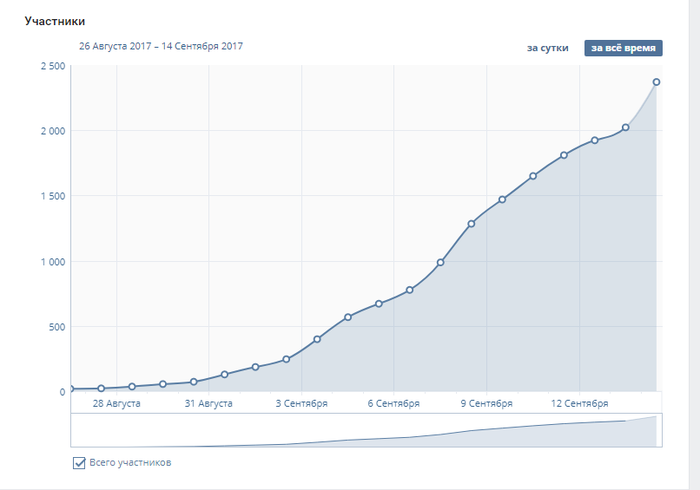Click the "6 Сентября" axis label
The width and height of the screenshot is (700, 490).
(x=393, y=404)
